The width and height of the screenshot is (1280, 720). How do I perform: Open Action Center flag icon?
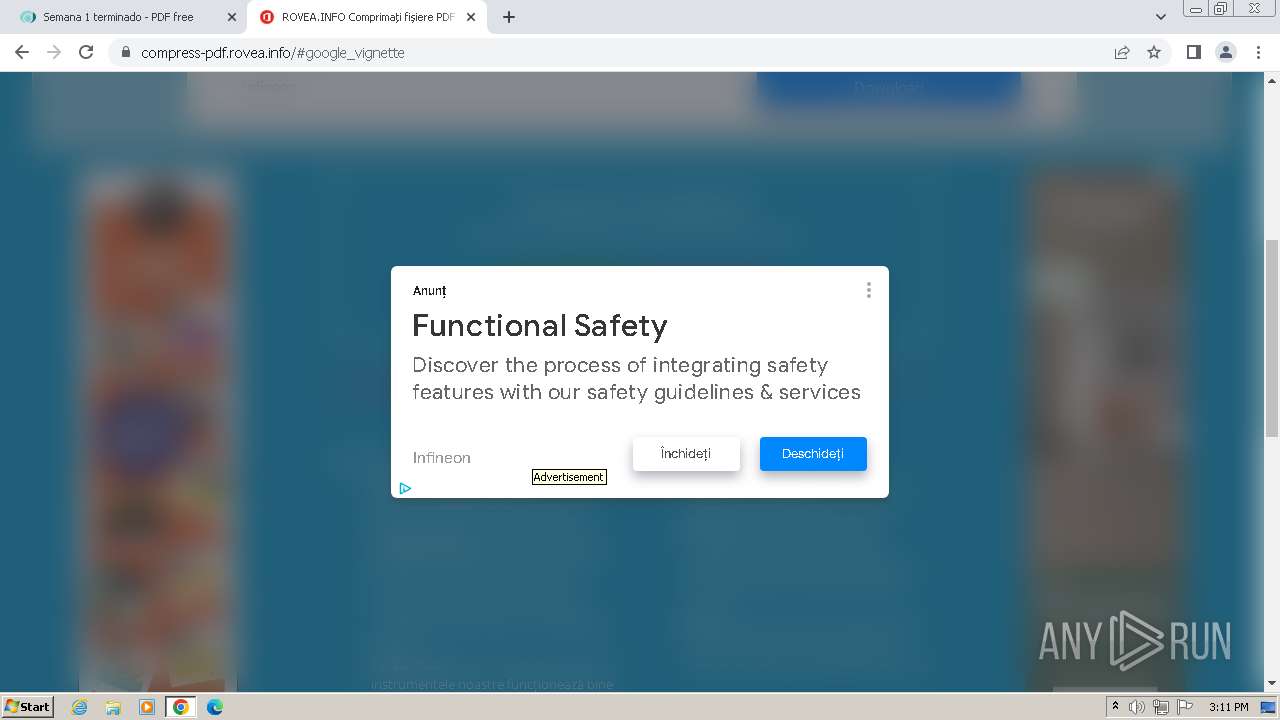click(1185, 707)
